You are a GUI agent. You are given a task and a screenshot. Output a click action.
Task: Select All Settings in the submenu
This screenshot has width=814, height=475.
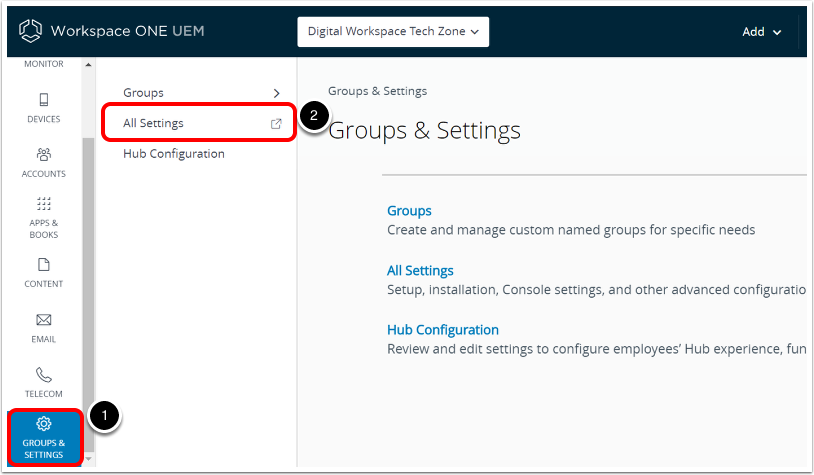pyautogui.click(x=153, y=123)
